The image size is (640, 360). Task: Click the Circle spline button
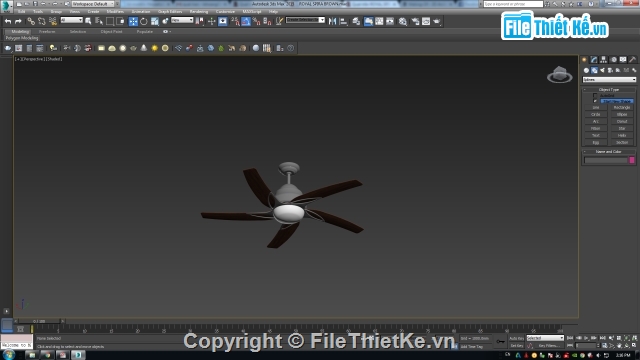click(596, 114)
